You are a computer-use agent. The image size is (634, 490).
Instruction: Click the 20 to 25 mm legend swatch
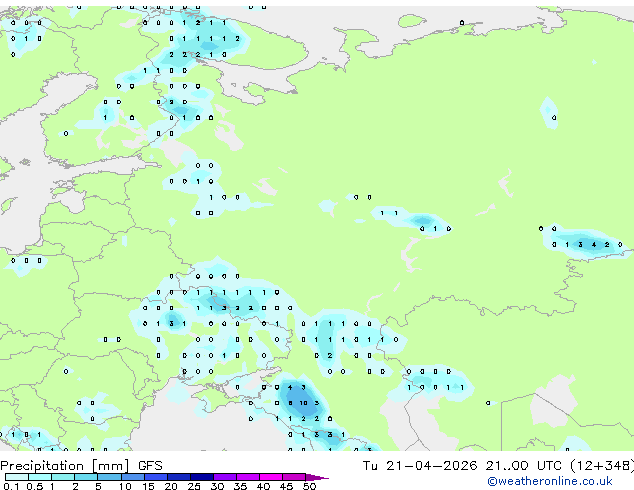178,477
